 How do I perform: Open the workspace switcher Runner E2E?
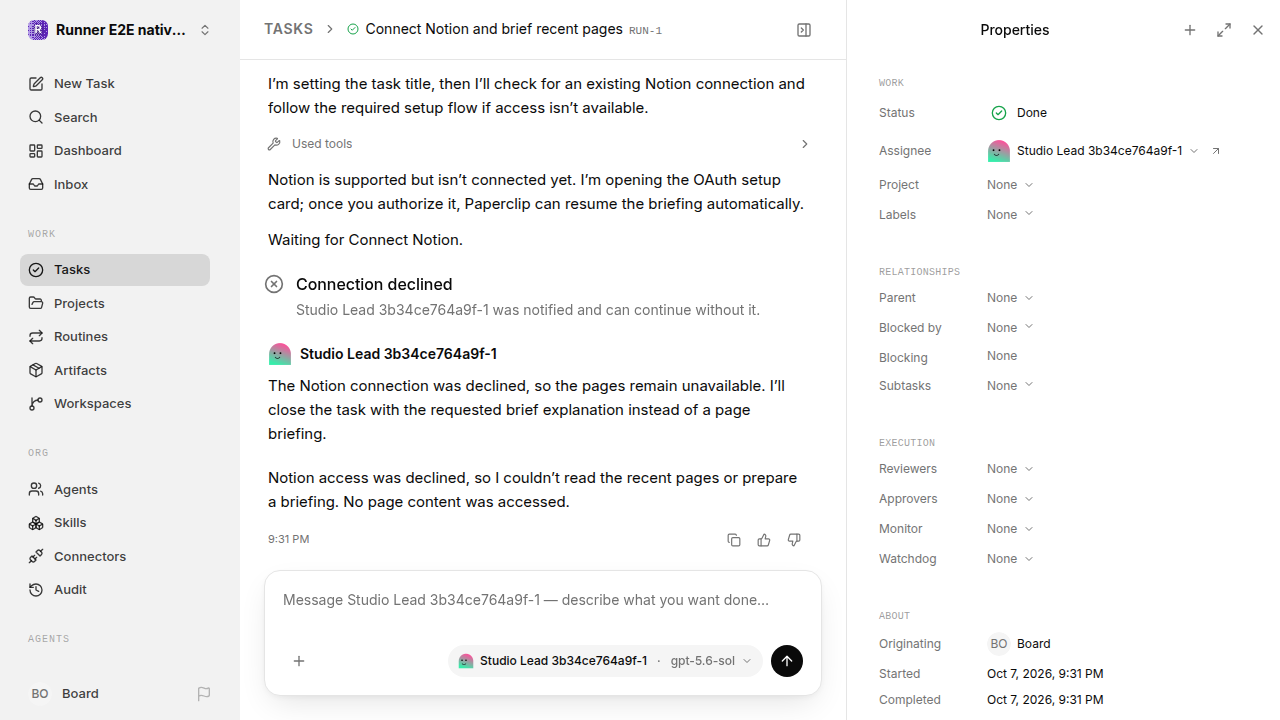pos(120,30)
